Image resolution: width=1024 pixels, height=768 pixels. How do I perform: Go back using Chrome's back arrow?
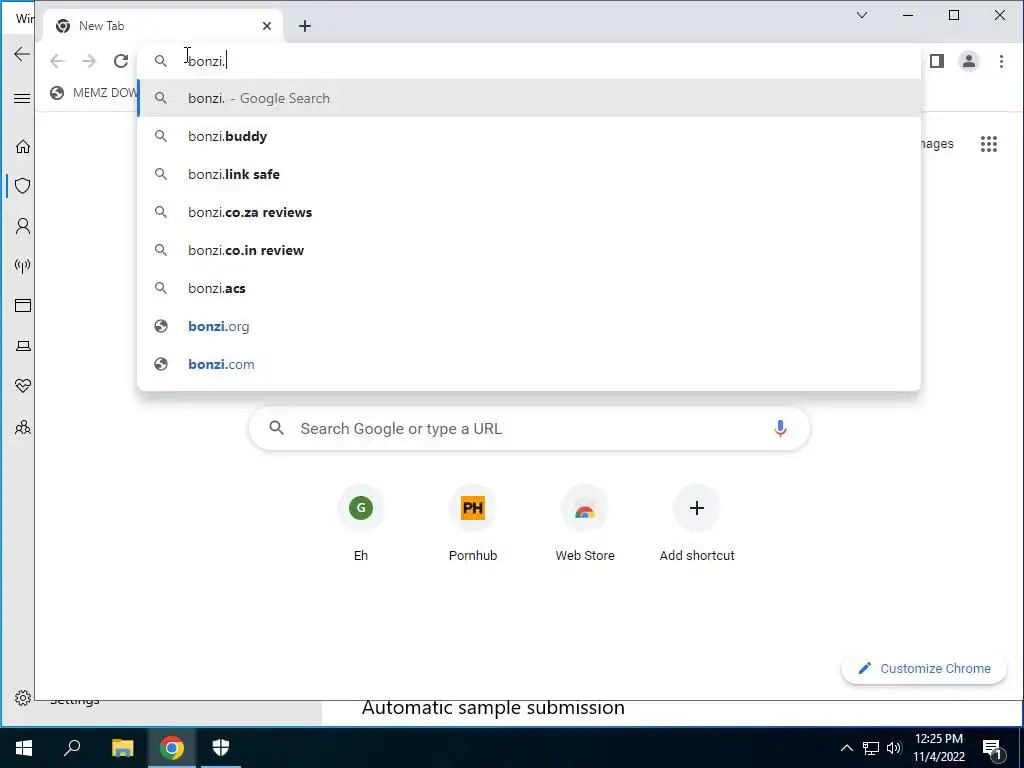click(x=57, y=61)
